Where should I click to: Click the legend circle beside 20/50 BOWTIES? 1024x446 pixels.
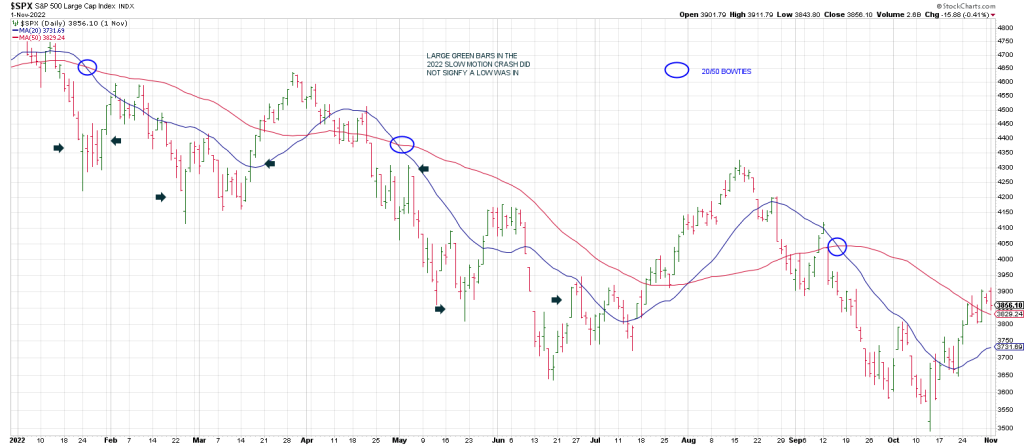pyautogui.click(x=676, y=70)
